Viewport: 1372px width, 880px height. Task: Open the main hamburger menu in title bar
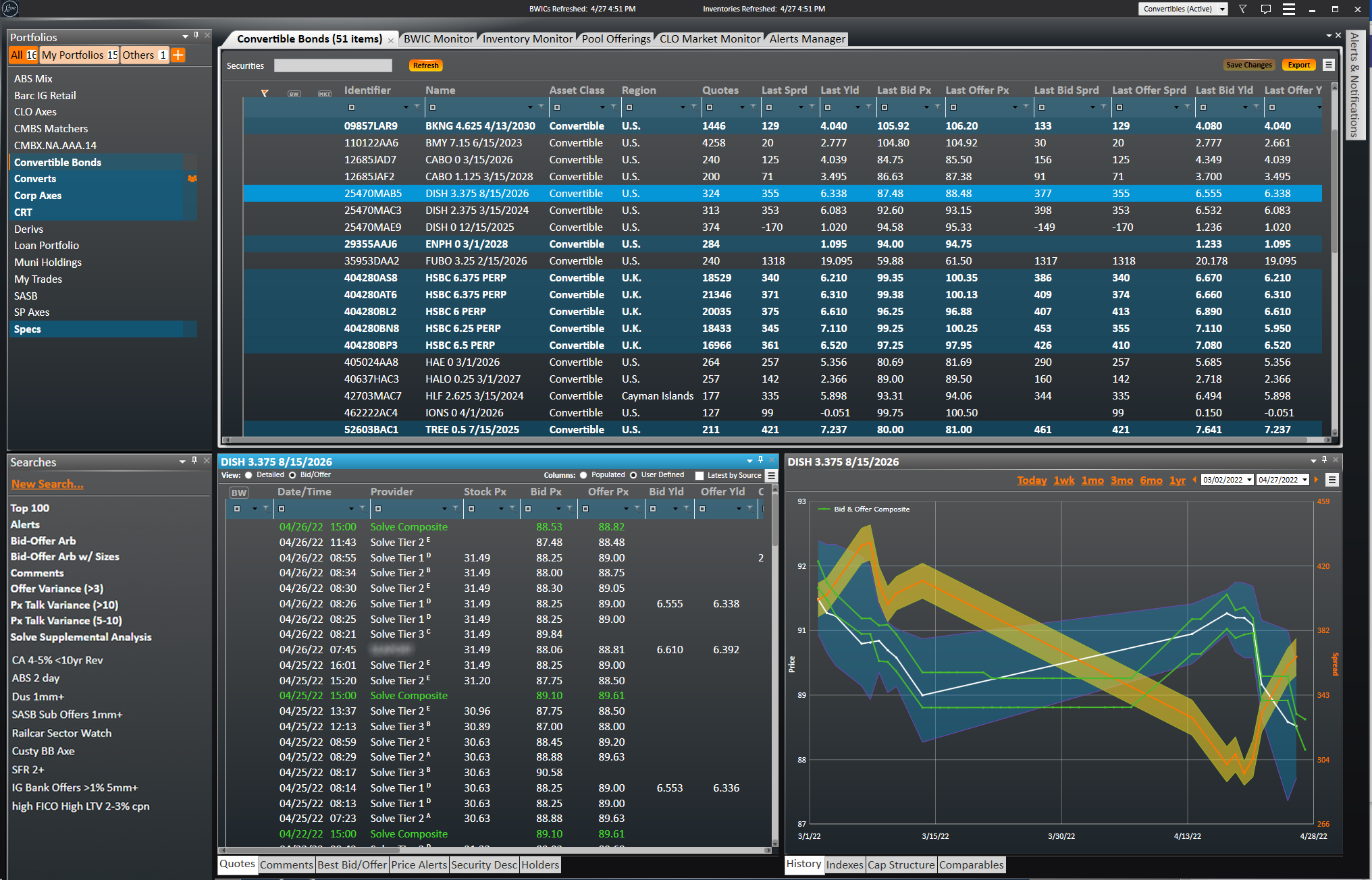(1289, 9)
